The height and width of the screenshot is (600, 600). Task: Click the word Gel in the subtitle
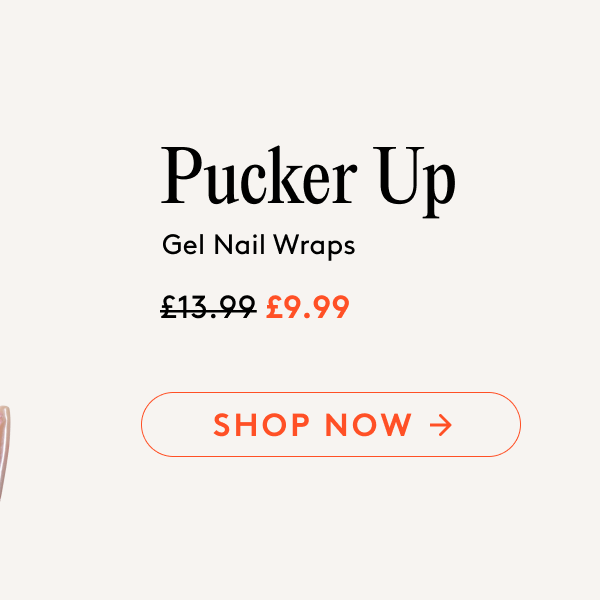183,245
